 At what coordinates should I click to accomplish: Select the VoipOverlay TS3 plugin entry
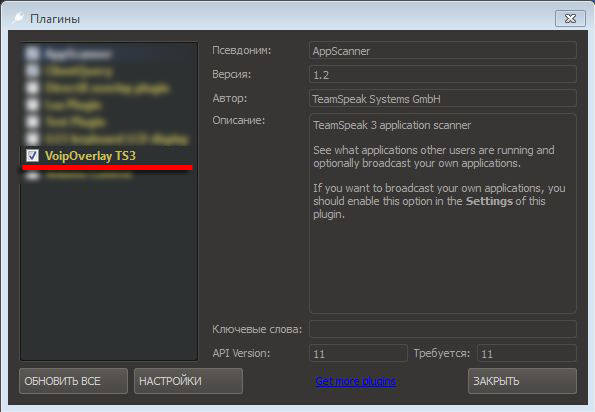pos(90,156)
